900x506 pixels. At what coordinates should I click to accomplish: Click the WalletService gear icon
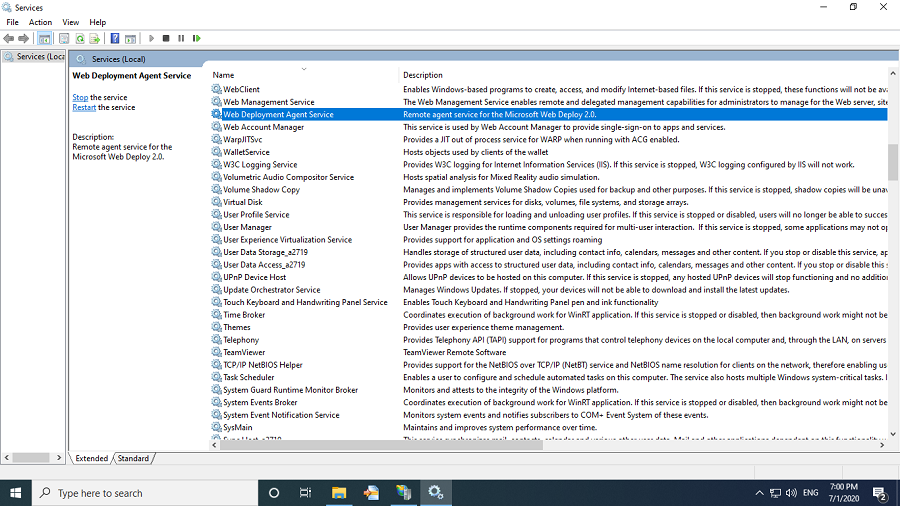coord(216,152)
